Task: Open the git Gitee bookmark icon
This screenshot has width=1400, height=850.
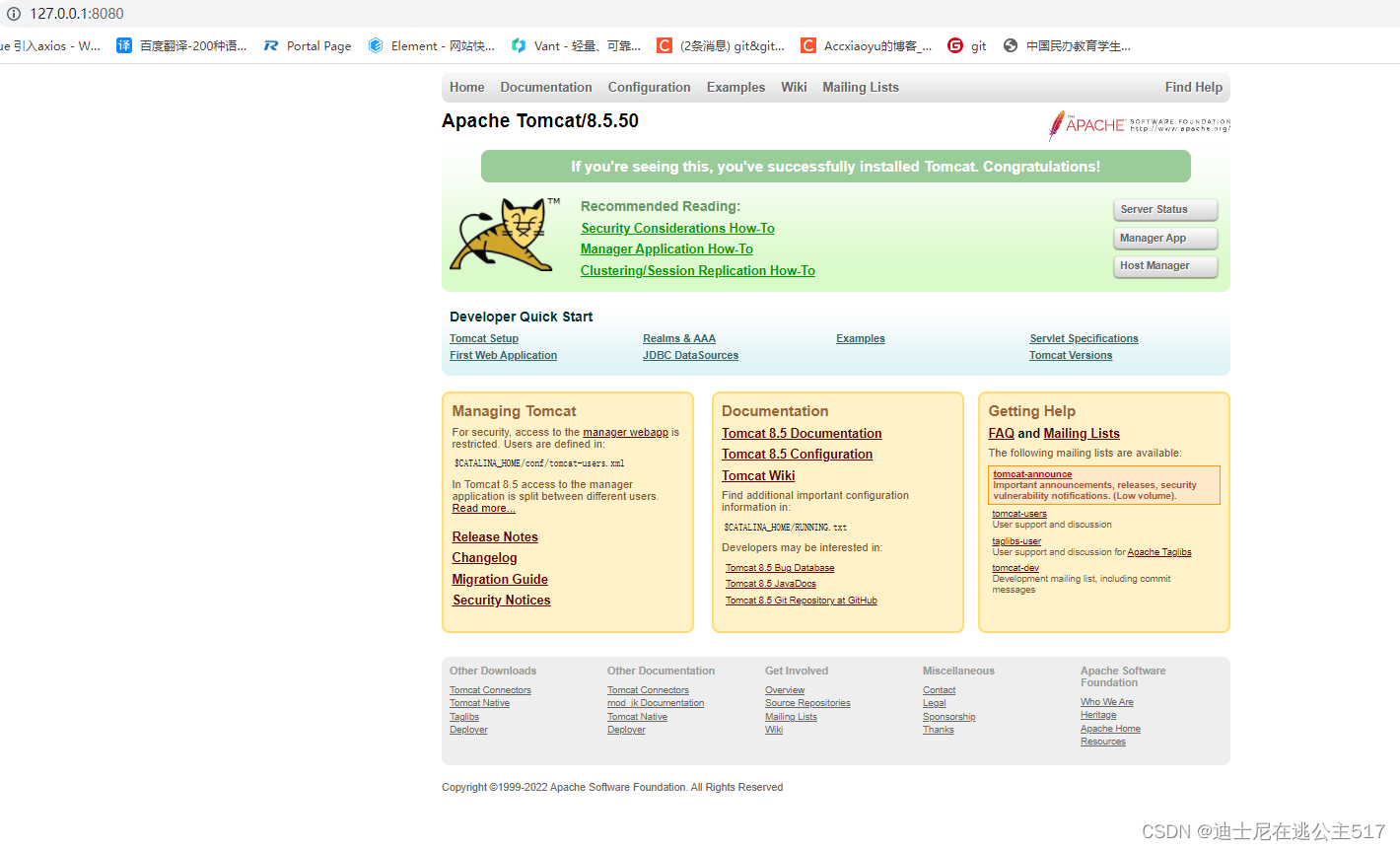Action: click(x=955, y=45)
